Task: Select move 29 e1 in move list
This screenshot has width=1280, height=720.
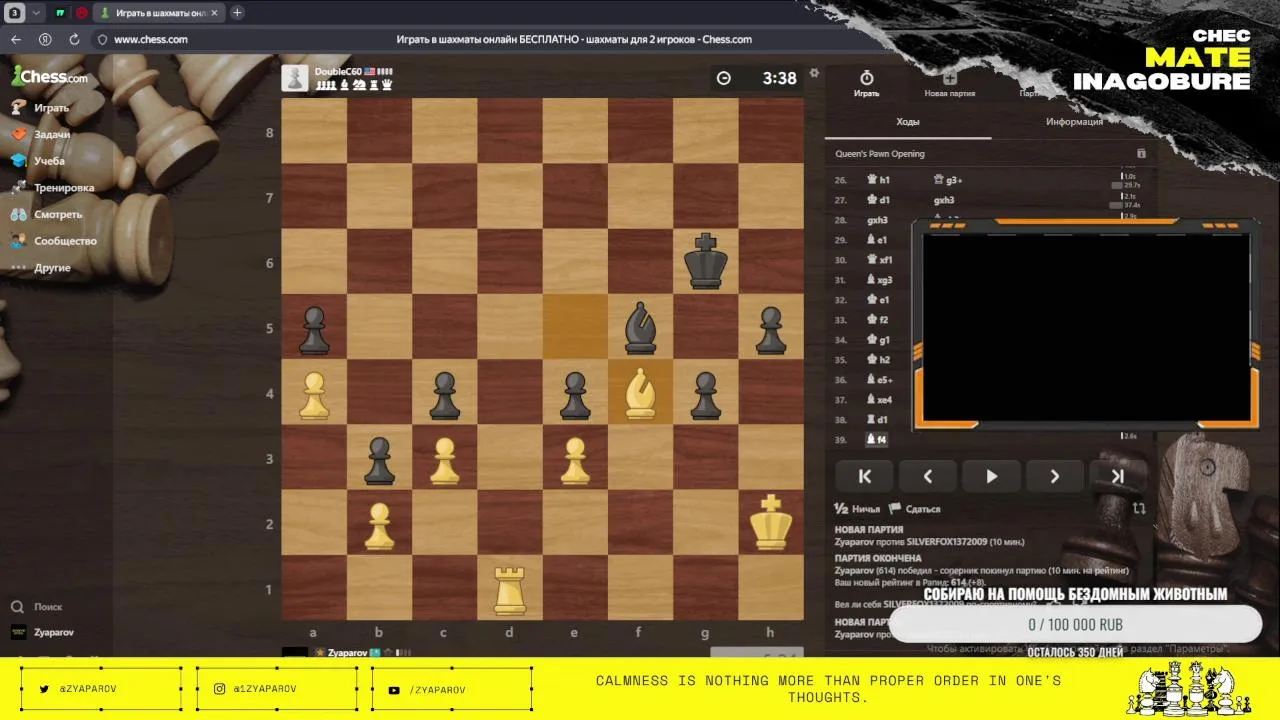Action: point(877,240)
